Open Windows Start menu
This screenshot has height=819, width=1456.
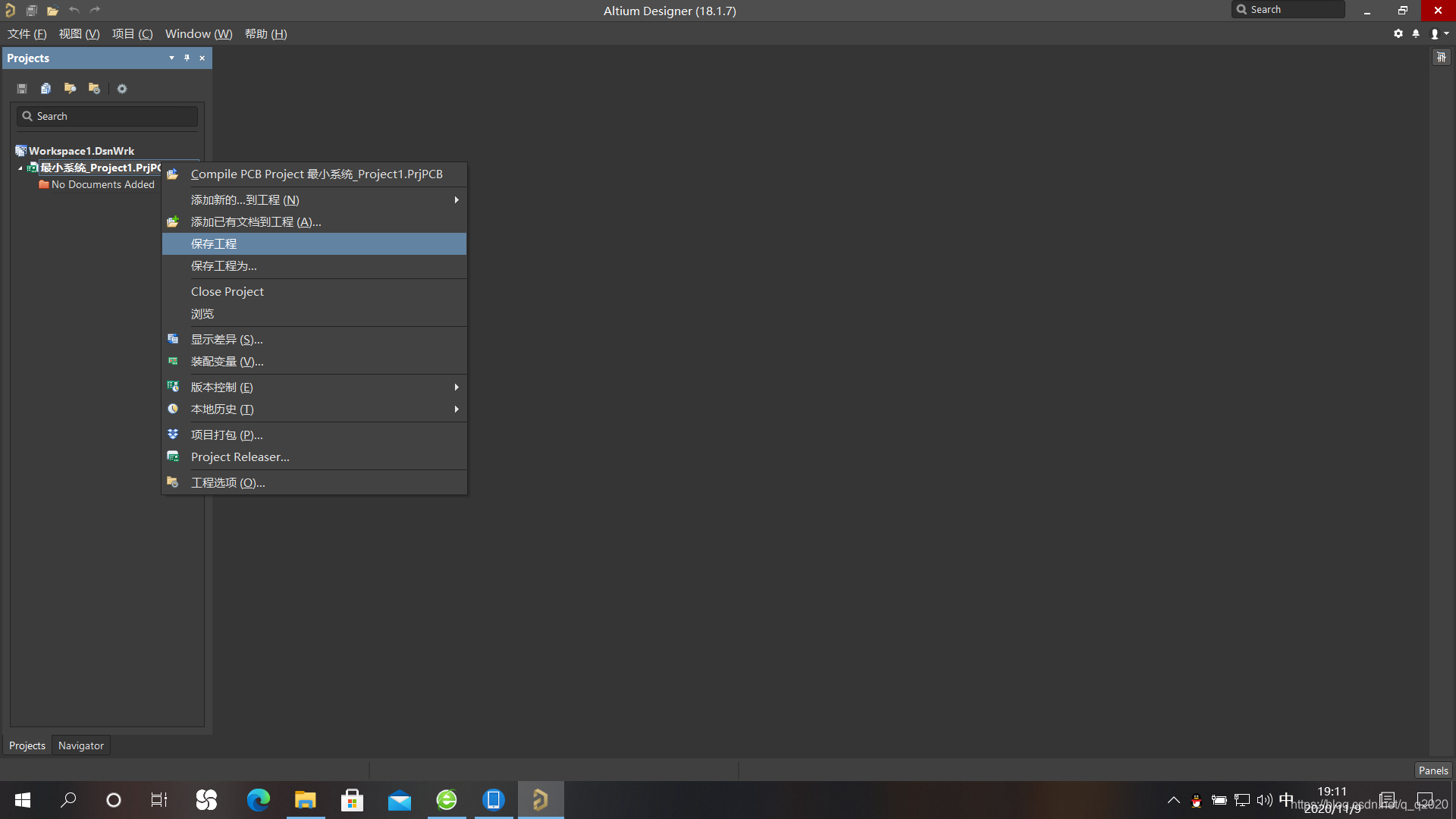pos(23,800)
